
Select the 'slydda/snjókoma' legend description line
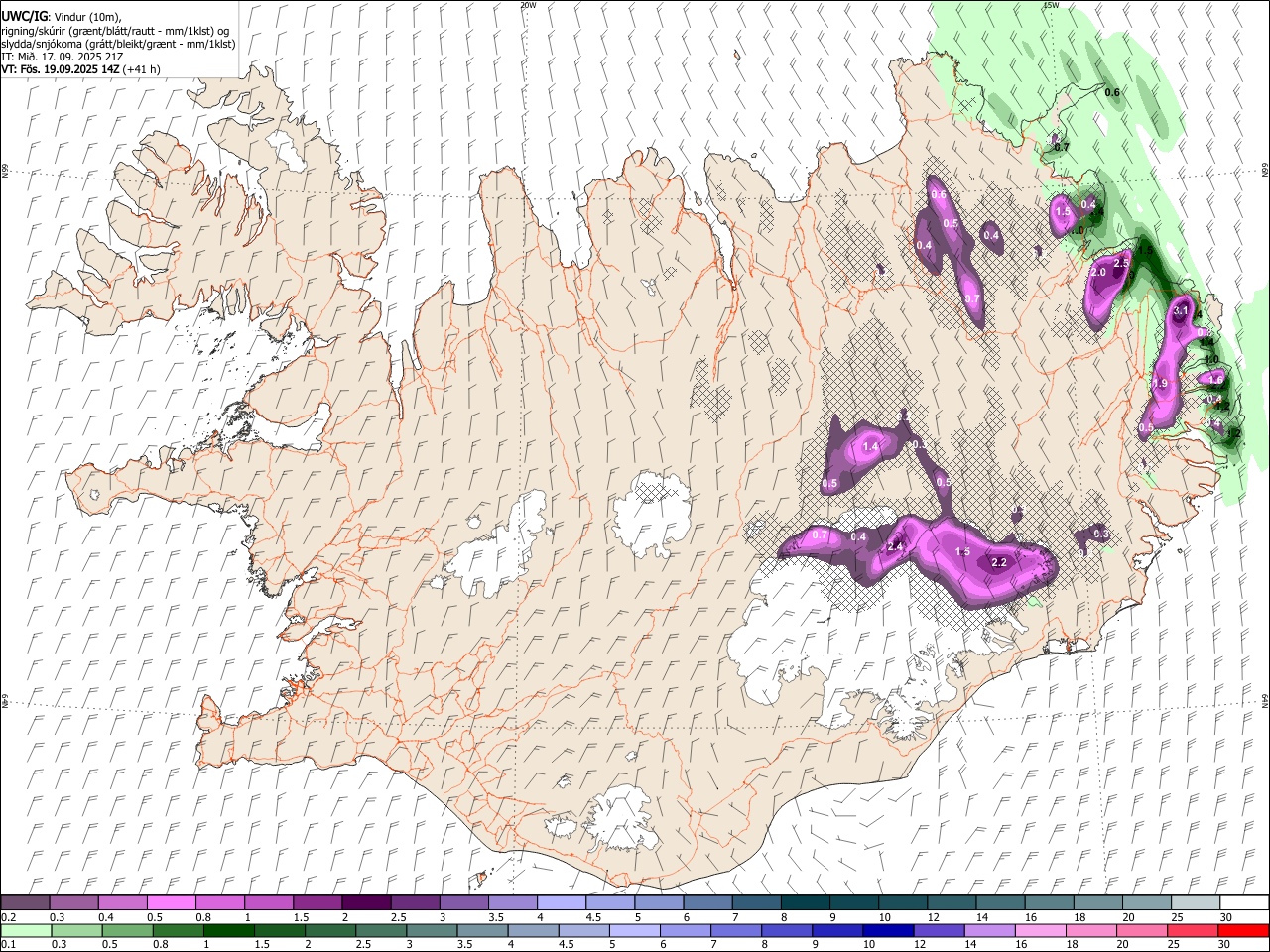coord(118,44)
